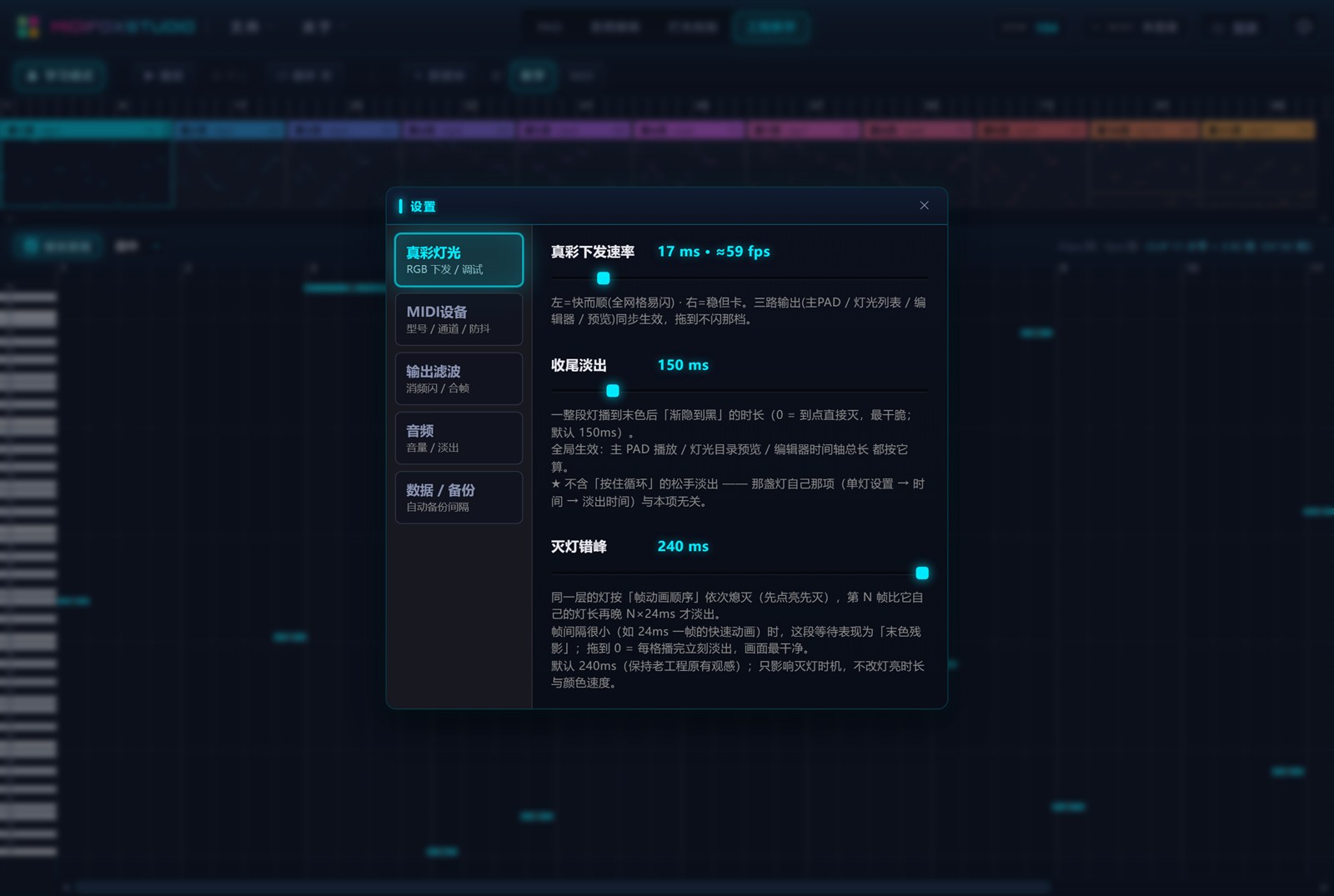
Task: Click the 灭灯错峰 label
Action: tap(579, 547)
